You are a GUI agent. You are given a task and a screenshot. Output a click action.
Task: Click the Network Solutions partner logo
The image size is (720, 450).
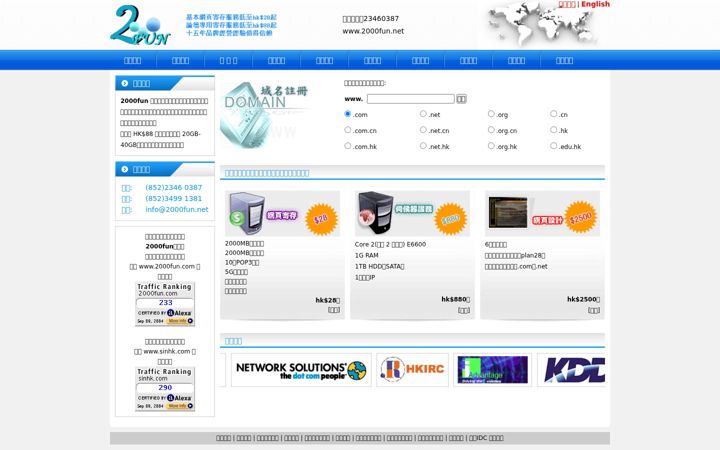point(301,370)
